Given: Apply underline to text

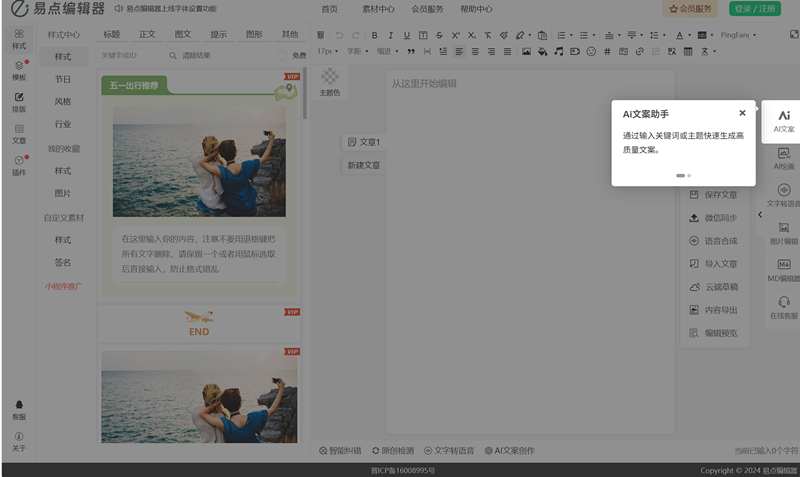Looking at the screenshot, I should click(407, 35).
